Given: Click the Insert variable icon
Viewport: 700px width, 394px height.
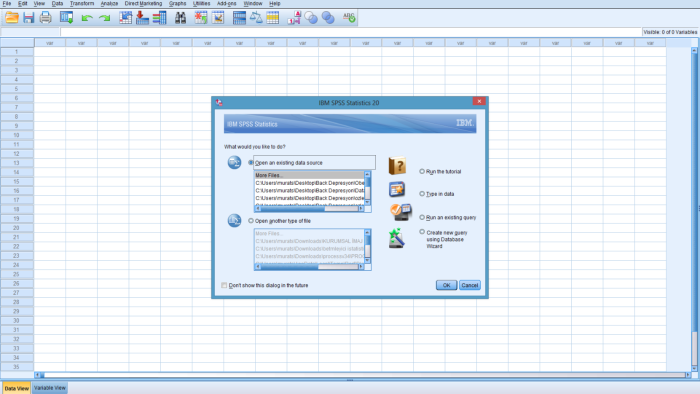Looking at the screenshot, I should coord(218,18).
